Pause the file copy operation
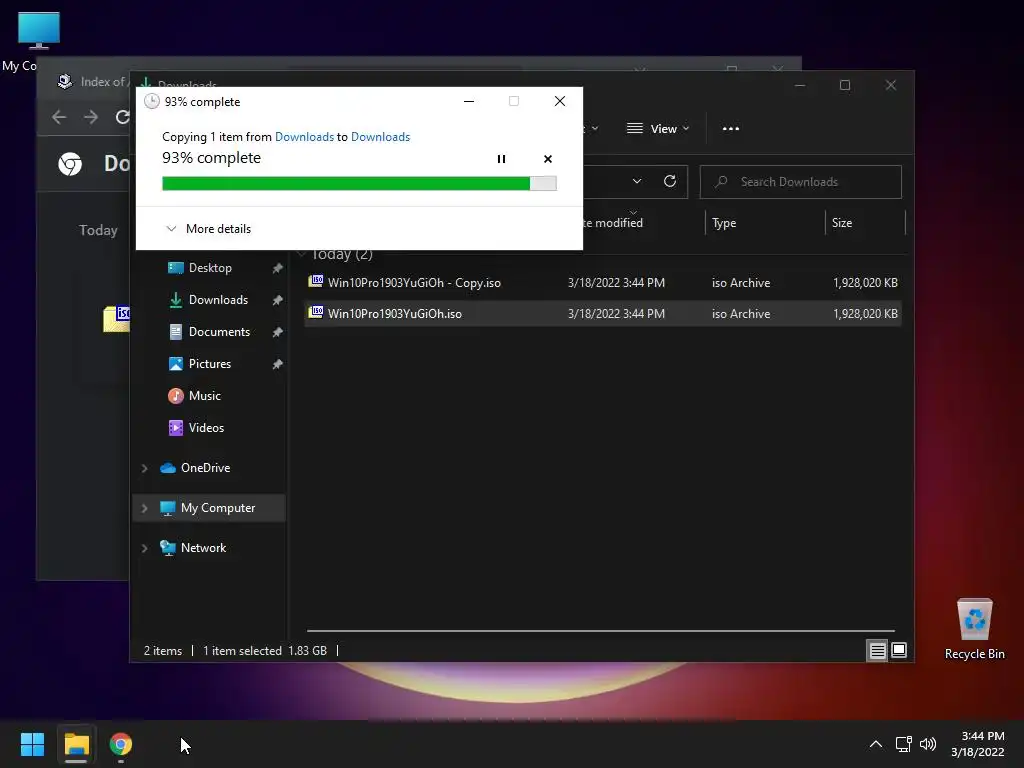The width and height of the screenshot is (1024, 768). pos(501,159)
